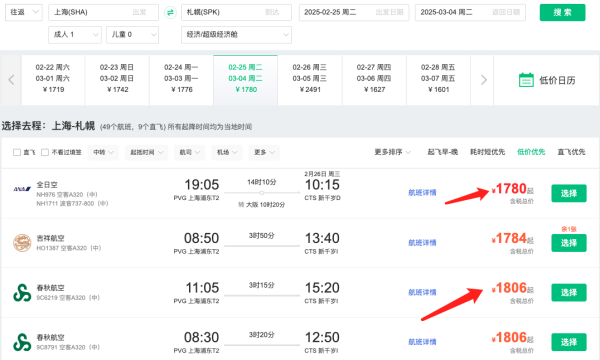Open the adults (成人 1) dropdown

[75, 34]
